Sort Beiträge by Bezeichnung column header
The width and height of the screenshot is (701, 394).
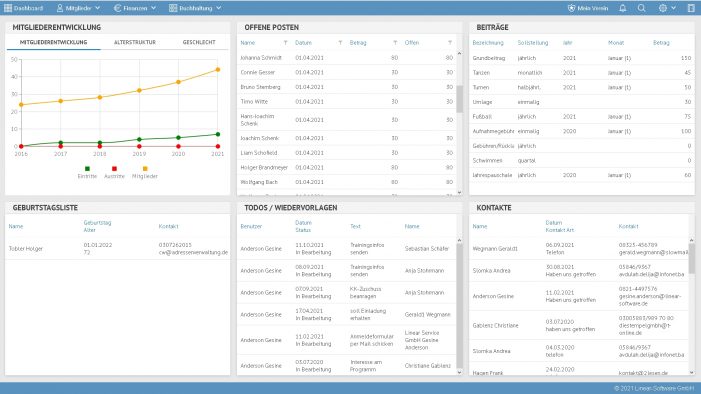coord(488,43)
